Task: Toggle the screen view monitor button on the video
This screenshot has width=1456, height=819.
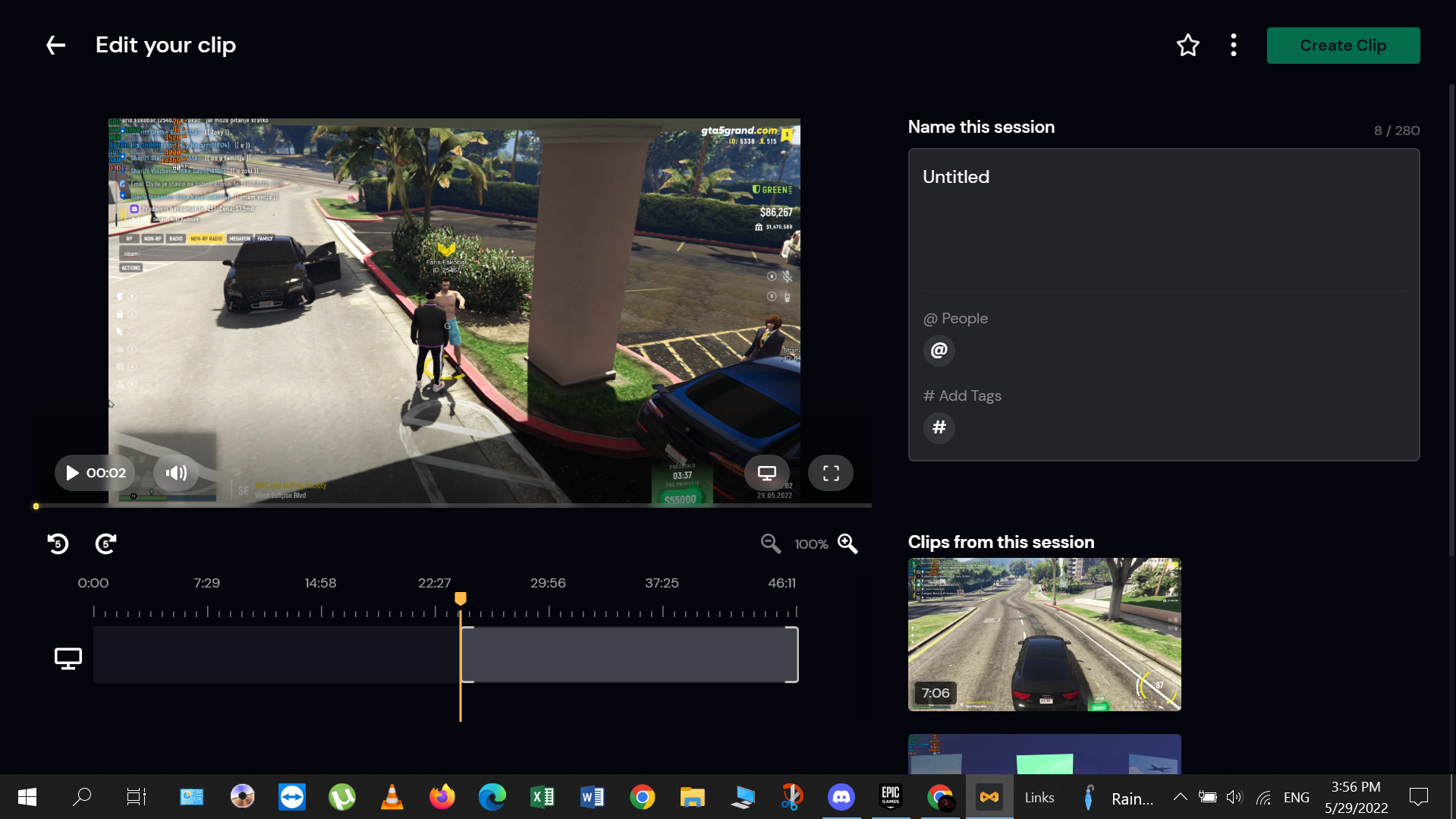Action: [767, 473]
